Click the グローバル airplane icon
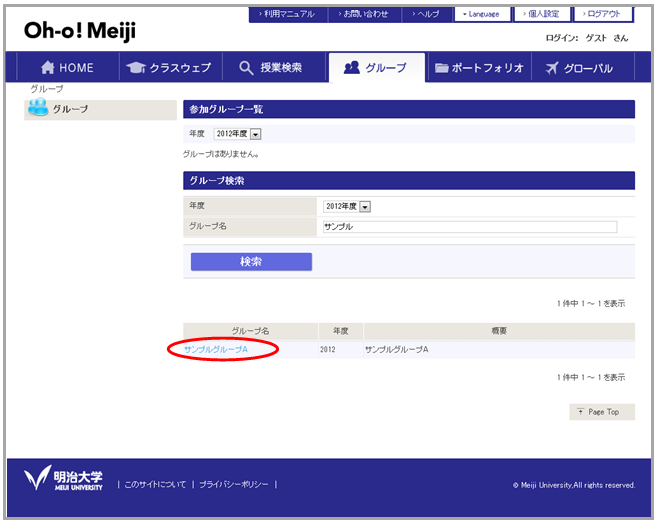660x525 pixels. click(551, 68)
